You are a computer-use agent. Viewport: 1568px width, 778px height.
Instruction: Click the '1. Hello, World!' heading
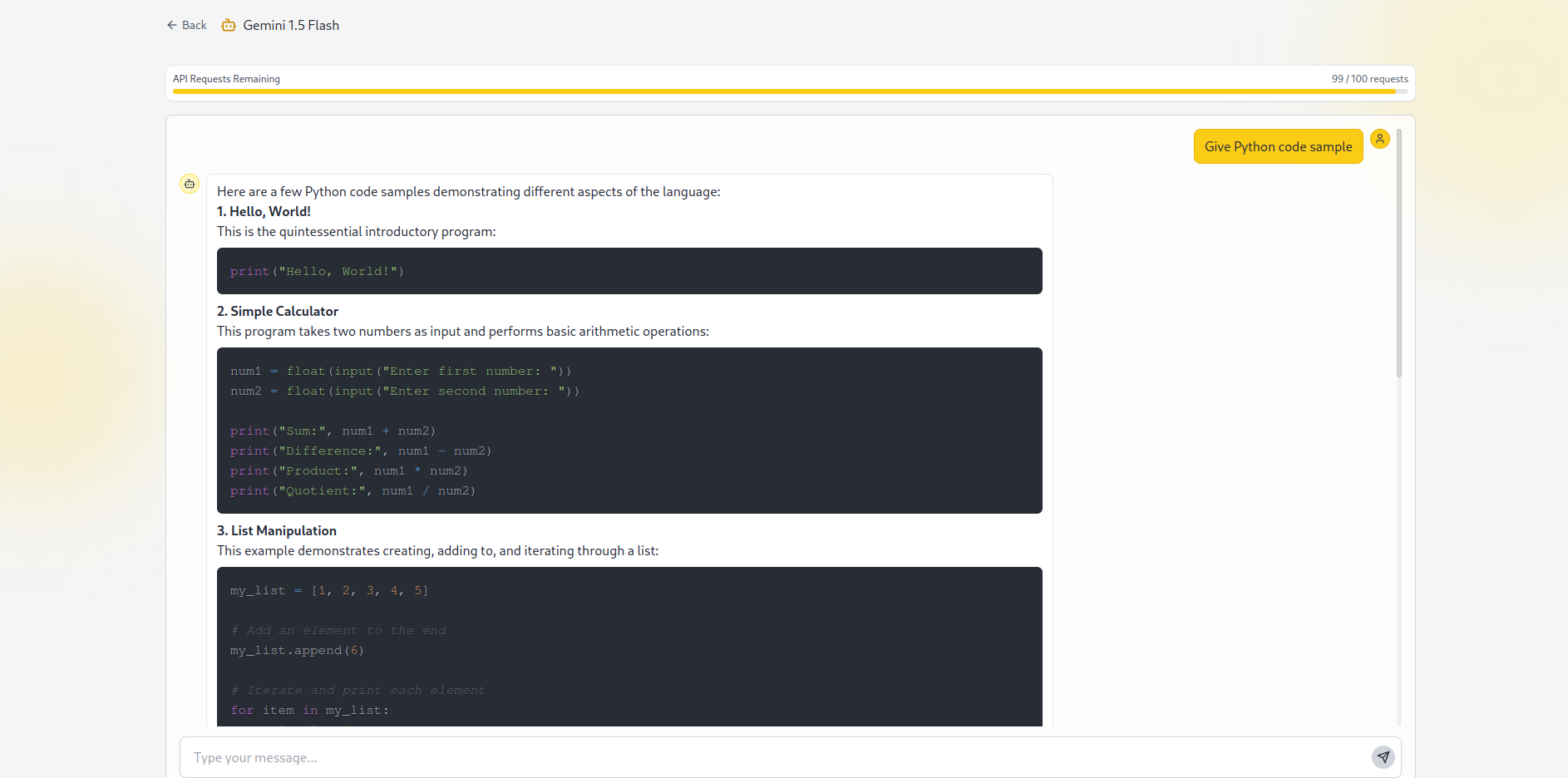[x=264, y=211]
